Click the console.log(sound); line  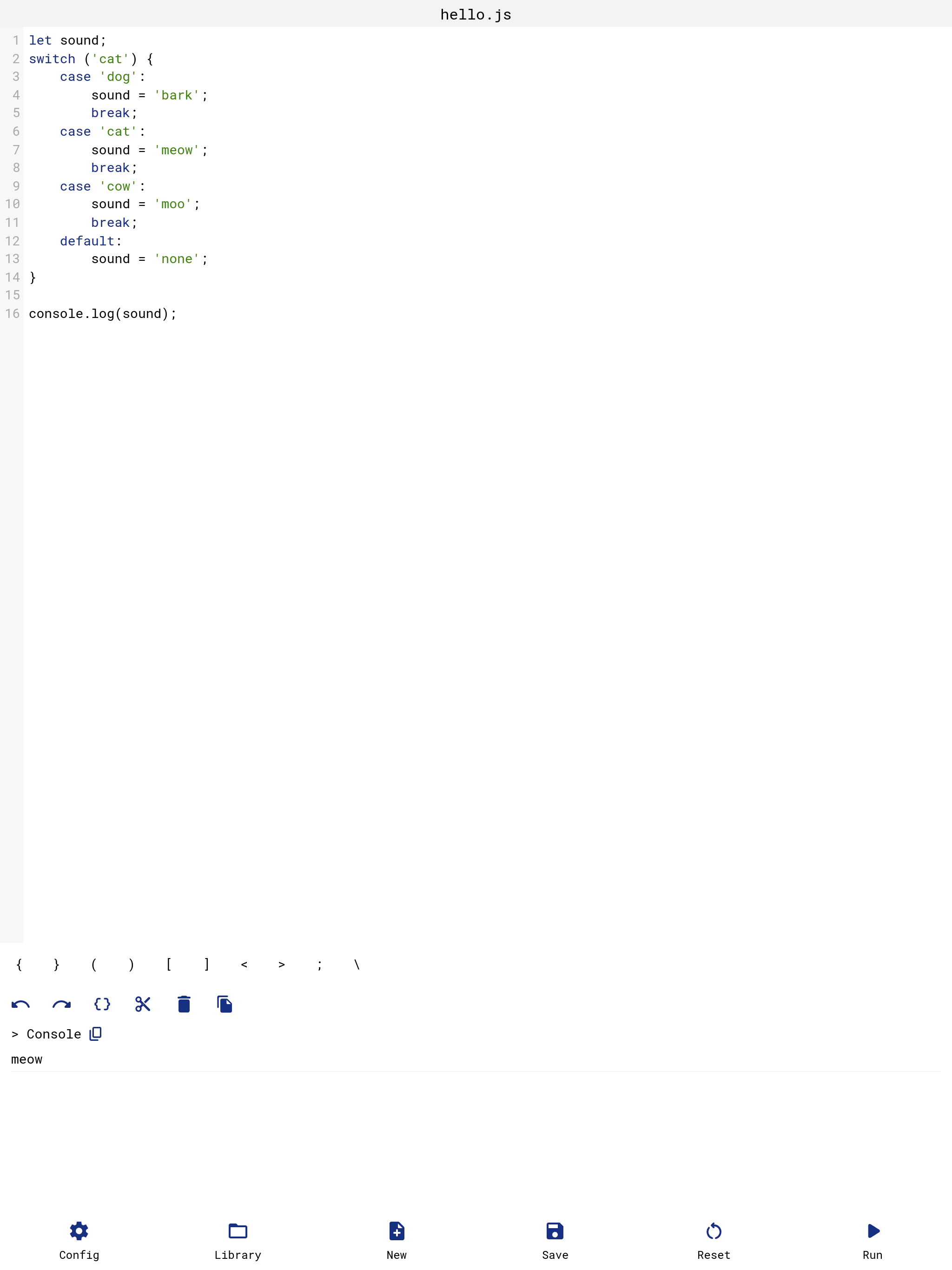(103, 313)
